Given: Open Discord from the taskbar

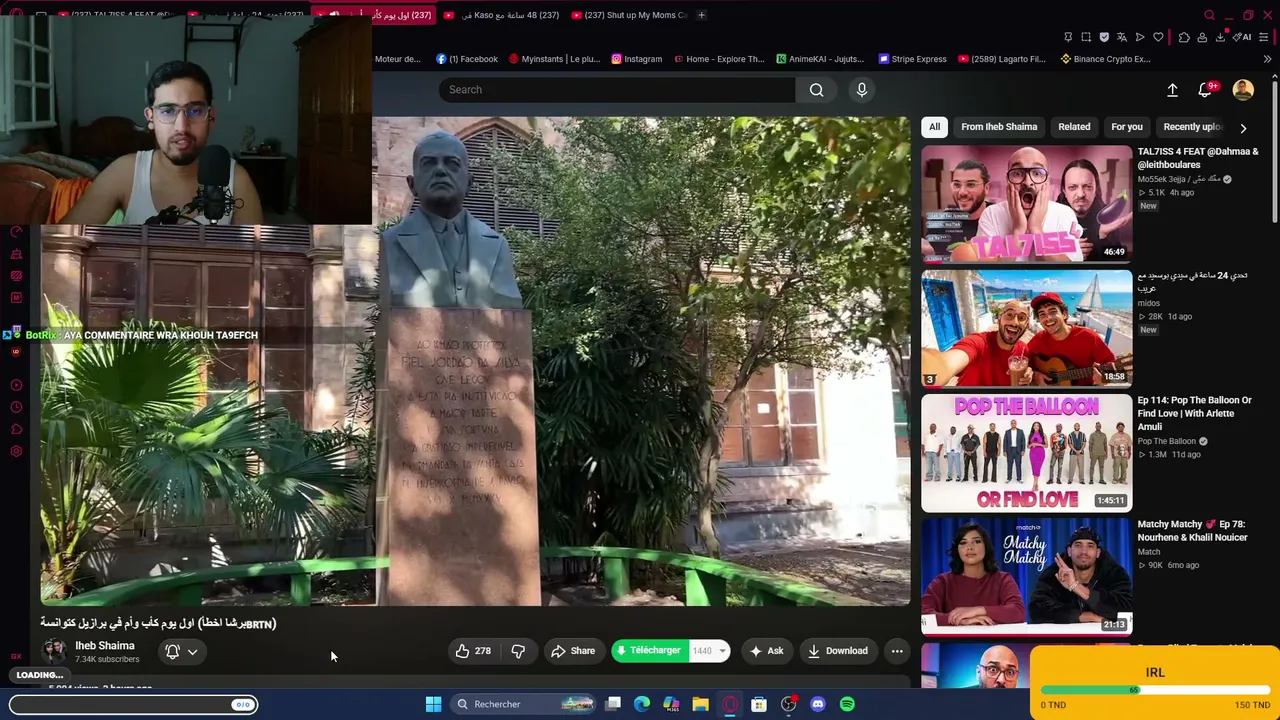Looking at the screenshot, I should 818,704.
